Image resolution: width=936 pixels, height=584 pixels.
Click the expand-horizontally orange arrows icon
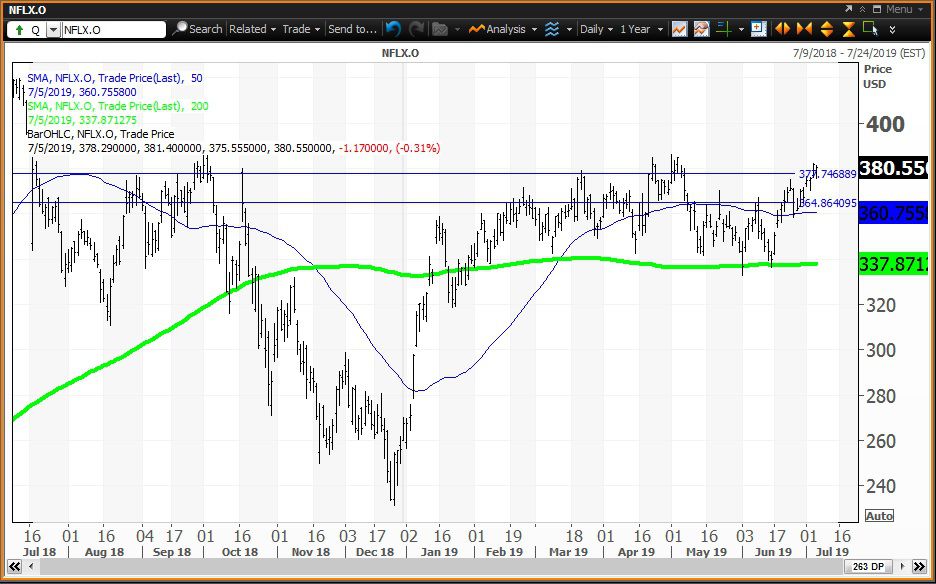(782, 29)
